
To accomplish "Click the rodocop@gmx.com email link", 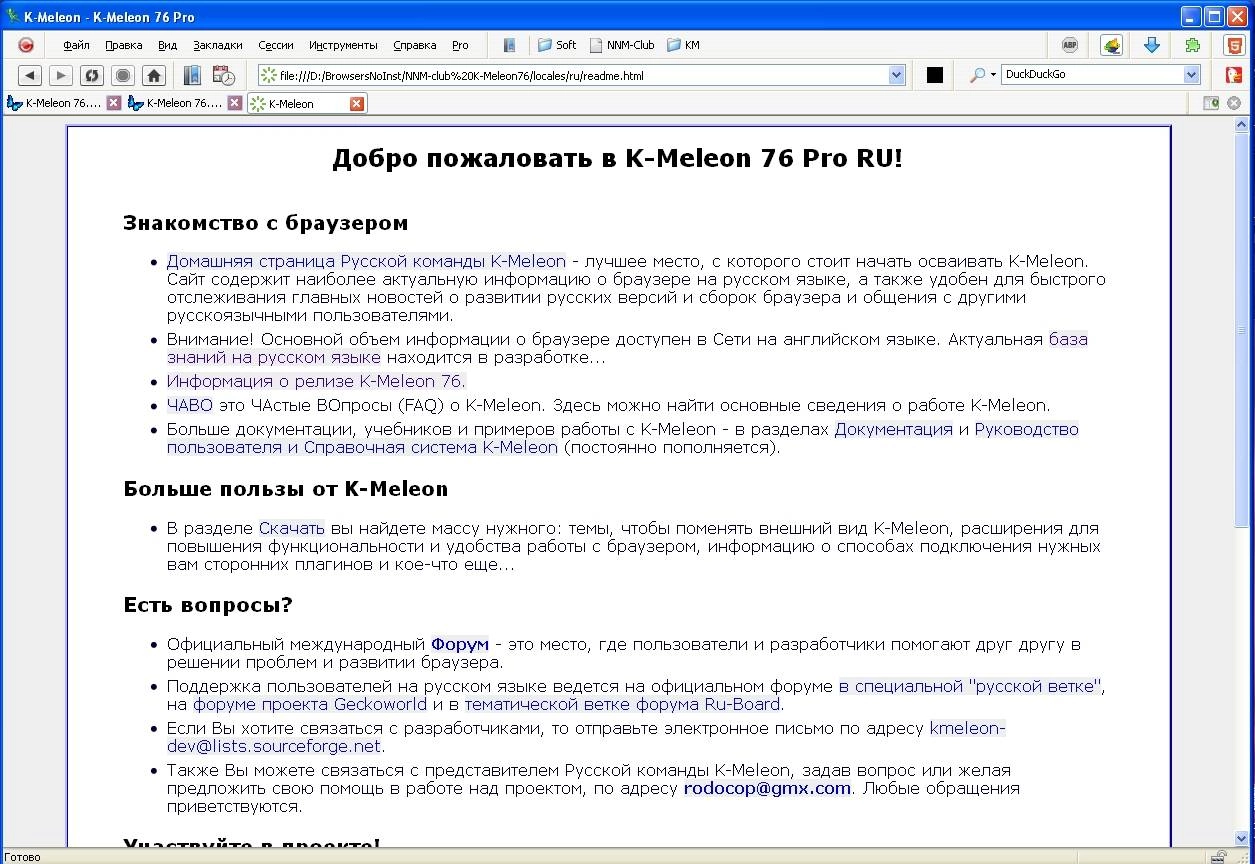I will tap(767, 788).
